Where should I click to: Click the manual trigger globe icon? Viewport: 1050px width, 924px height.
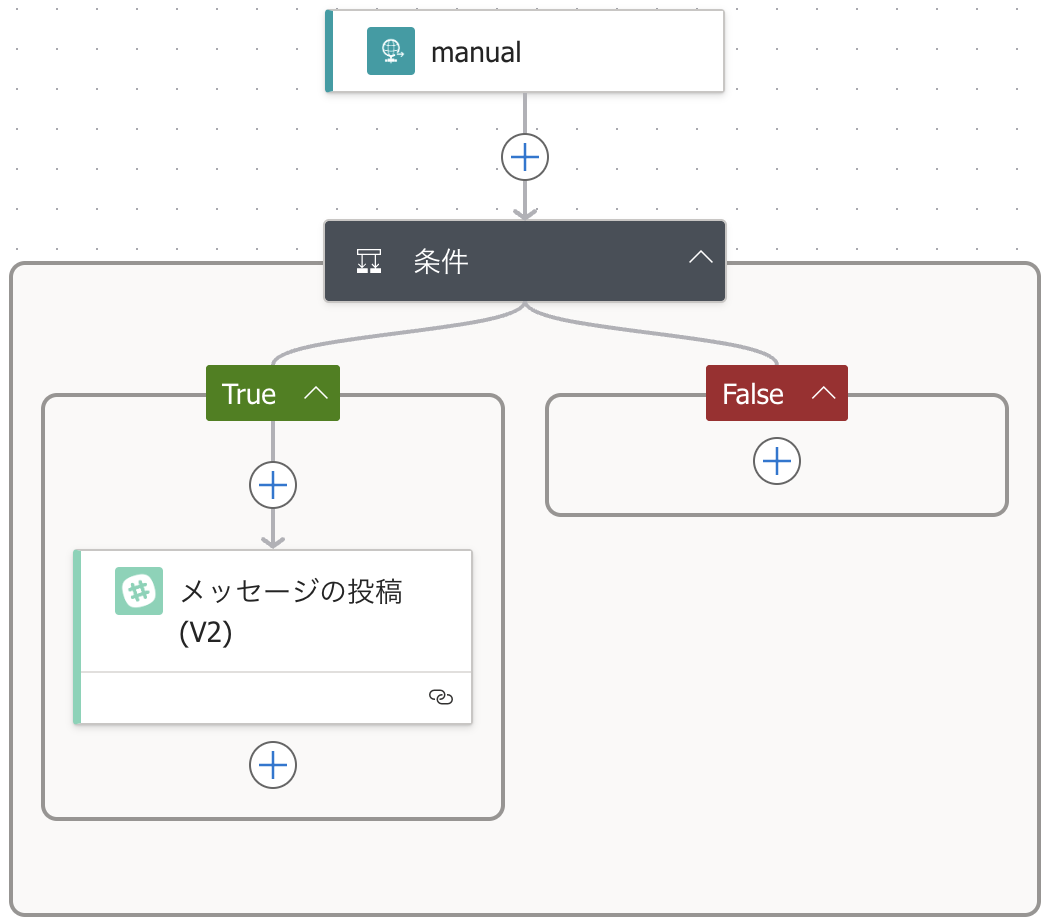pos(390,51)
